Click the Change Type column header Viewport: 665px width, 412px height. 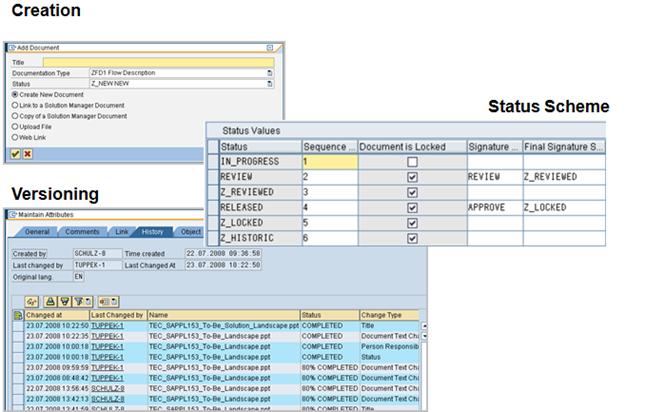[x=389, y=315]
